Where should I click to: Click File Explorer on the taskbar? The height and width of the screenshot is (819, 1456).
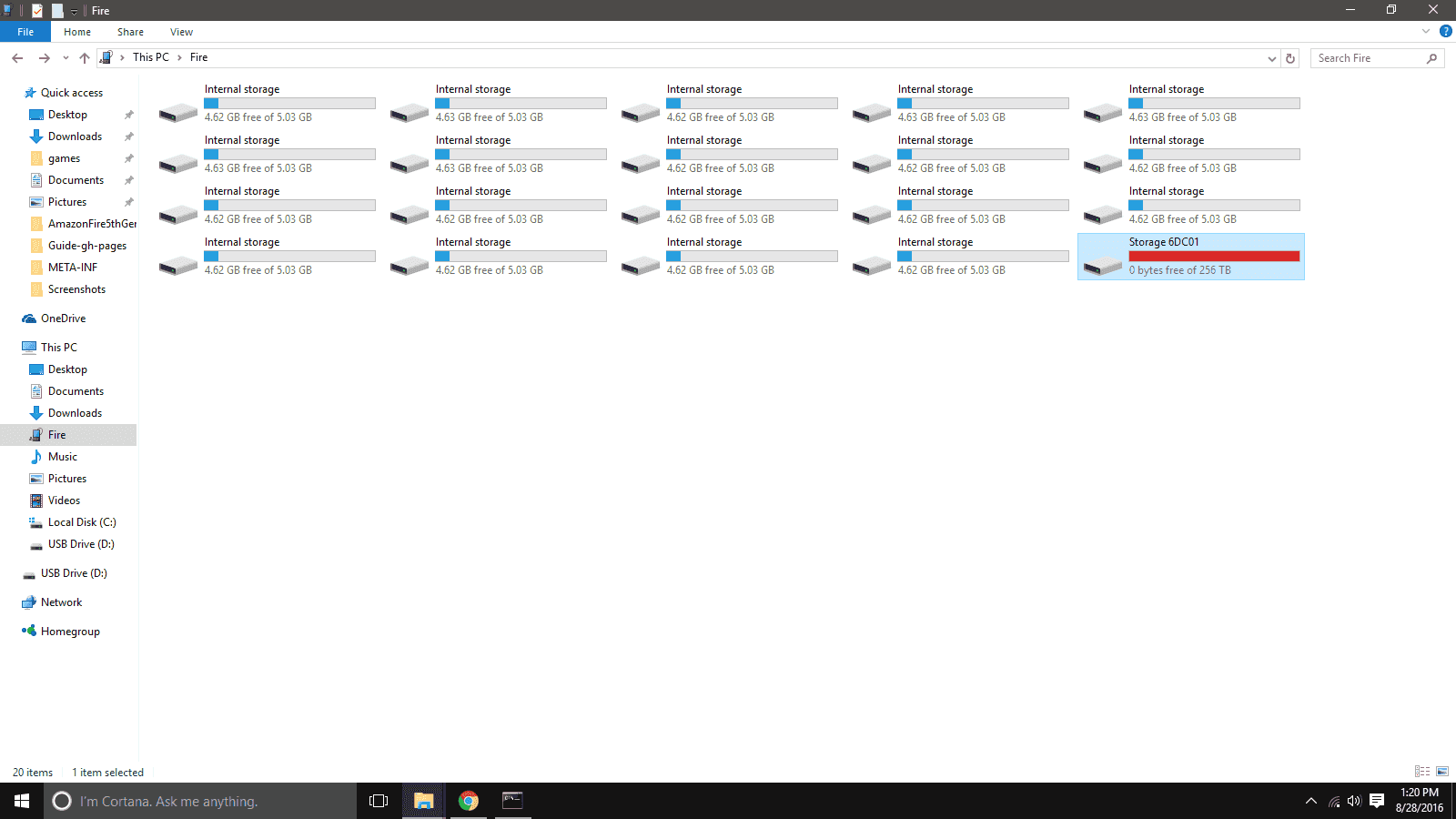[423, 801]
